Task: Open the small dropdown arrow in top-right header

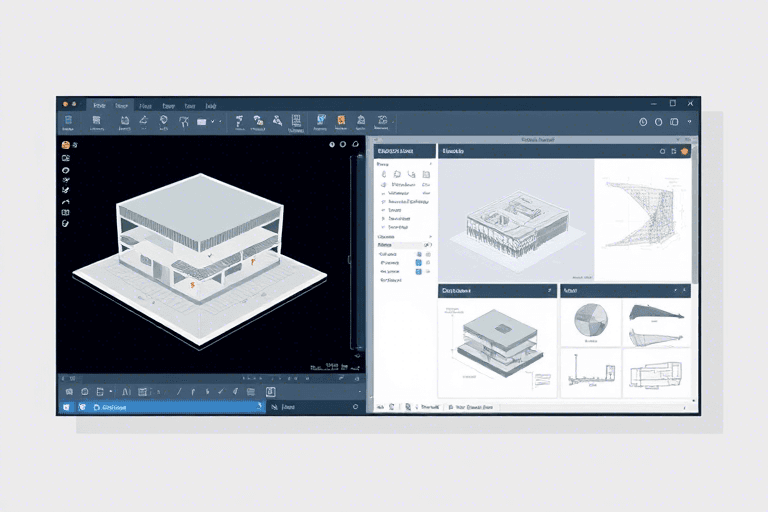Action: tap(690, 122)
